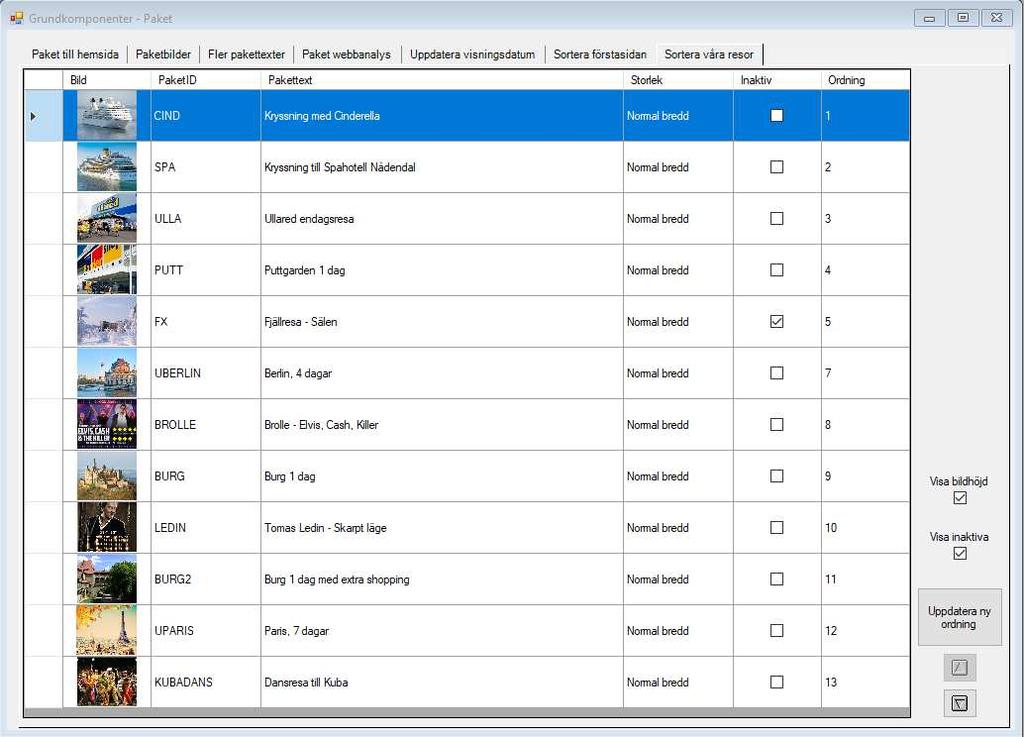The image size is (1024, 737).
Task: Toggle the Inaktiv checkbox for BROLLE
Action: click(776, 425)
